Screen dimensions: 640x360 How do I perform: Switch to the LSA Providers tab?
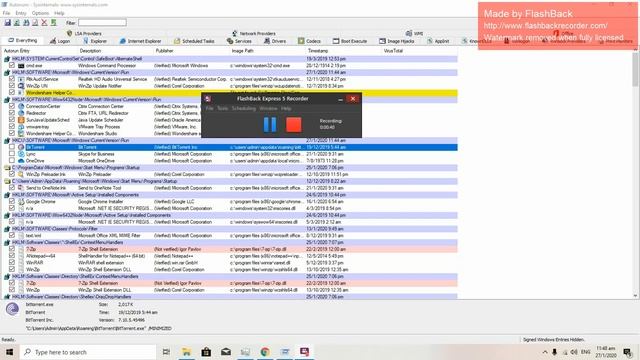pos(84,33)
